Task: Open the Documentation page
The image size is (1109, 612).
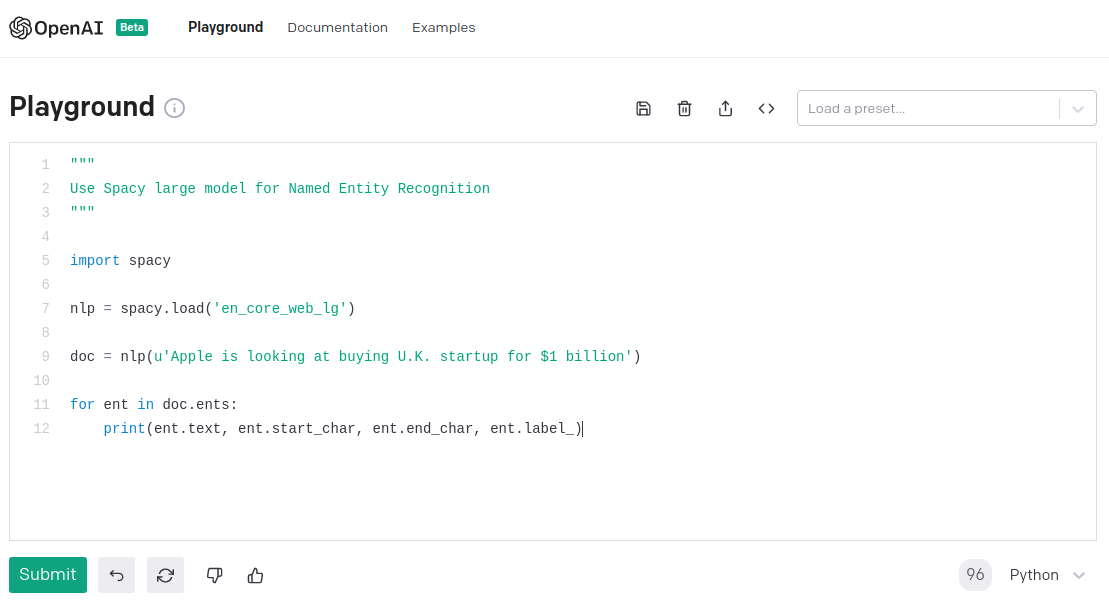Action: point(337,28)
